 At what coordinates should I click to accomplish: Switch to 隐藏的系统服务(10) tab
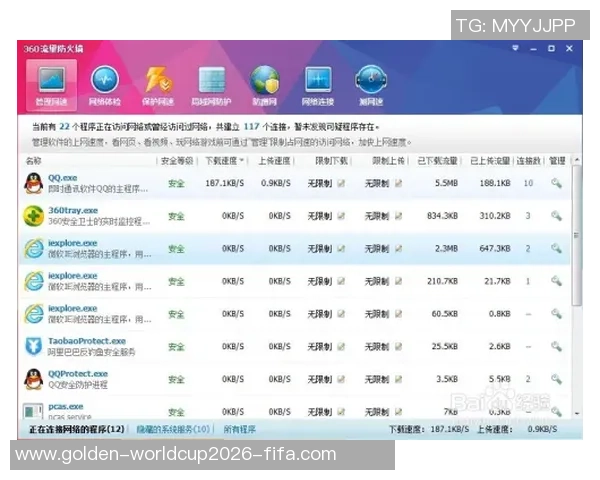click(175, 428)
